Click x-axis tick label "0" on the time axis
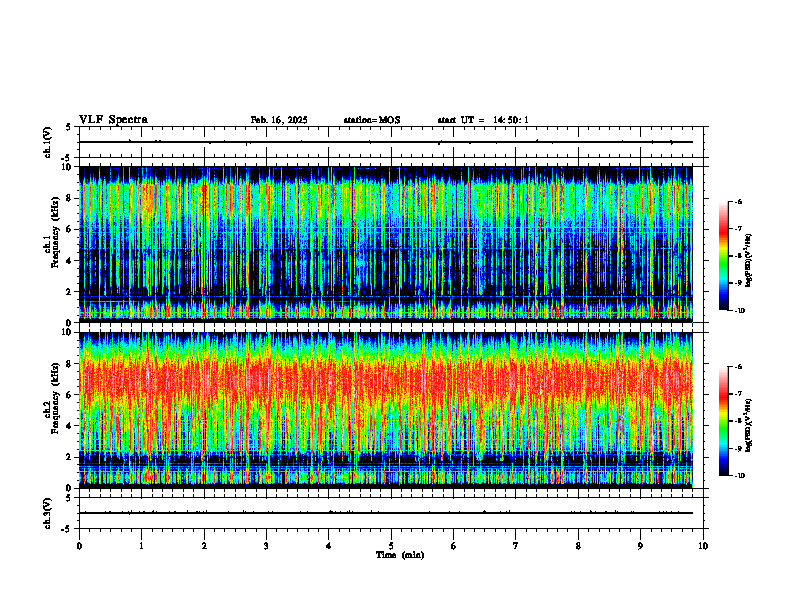The image size is (792, 612). (79, 546)
